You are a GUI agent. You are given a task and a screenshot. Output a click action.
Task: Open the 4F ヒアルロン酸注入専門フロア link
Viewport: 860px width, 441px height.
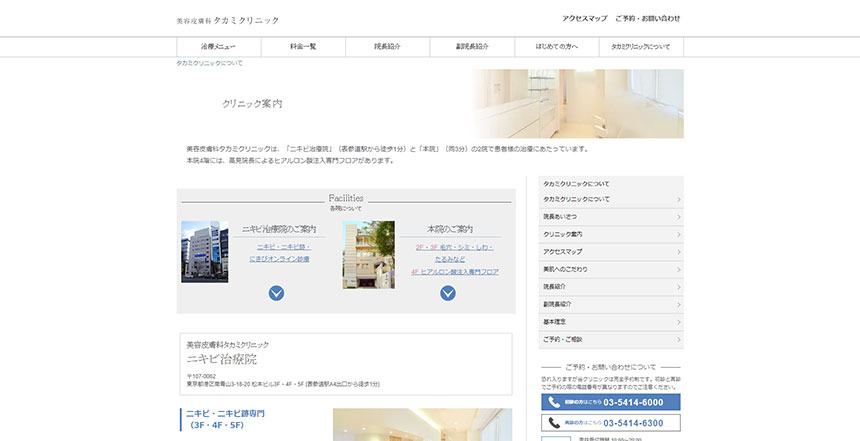click(x=455, y=272)
